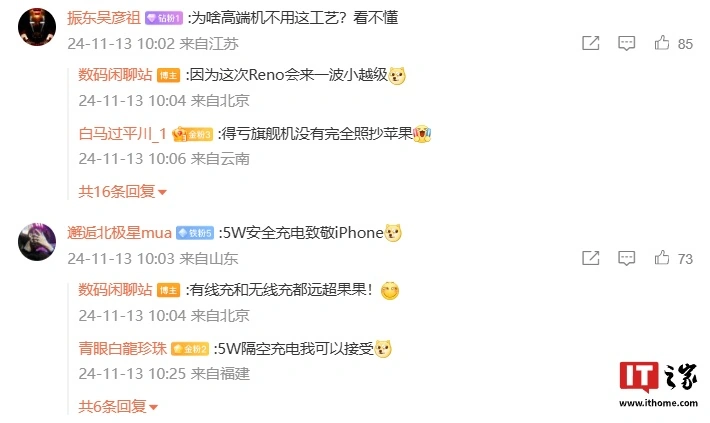This screenshot has height=423, width=710.
Task: Open reply bubble on 5W安全充电 comment
Action: point(627,258)
